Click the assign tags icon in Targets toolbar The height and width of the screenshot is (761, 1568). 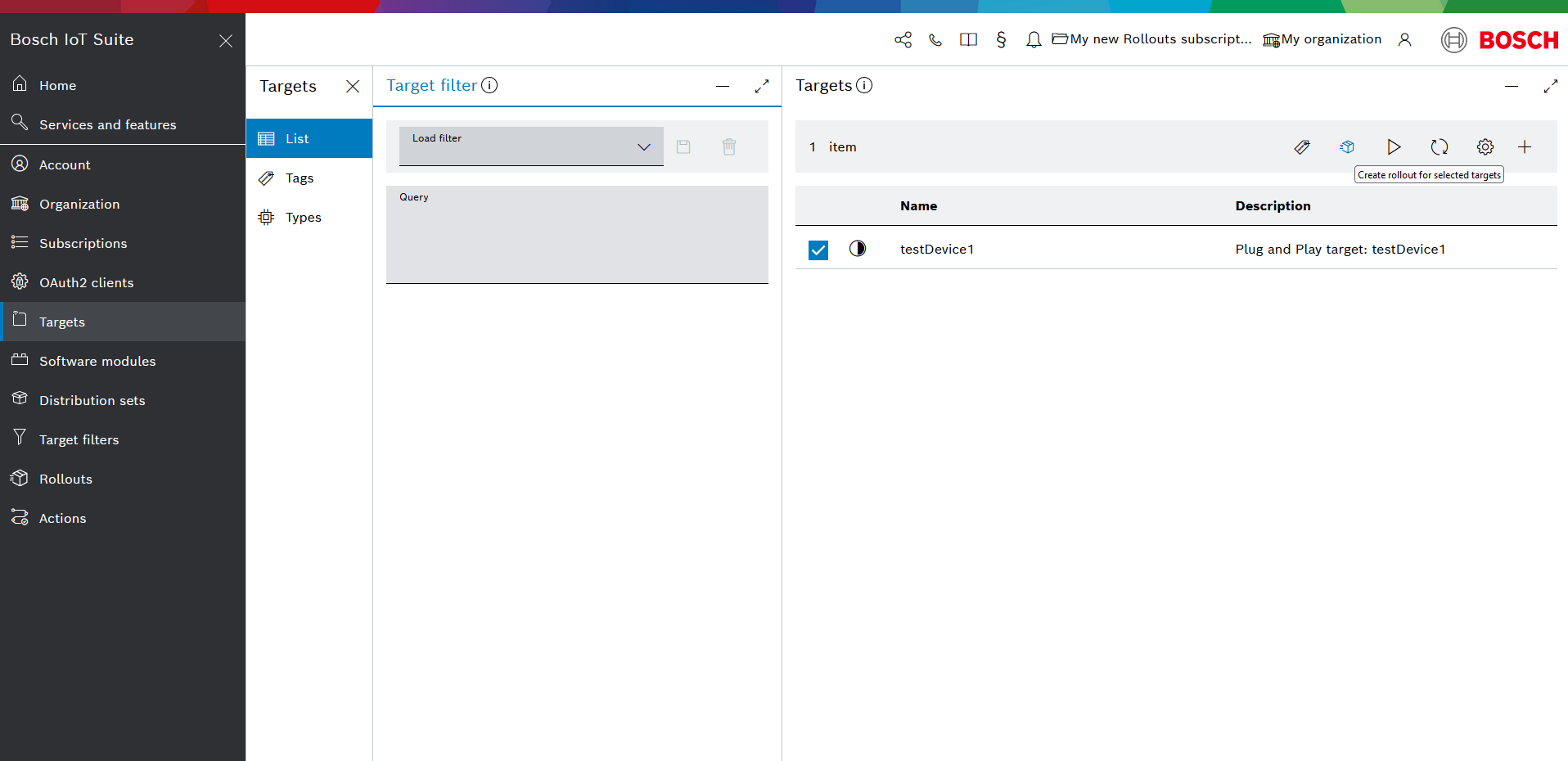tap(1301, 147)
